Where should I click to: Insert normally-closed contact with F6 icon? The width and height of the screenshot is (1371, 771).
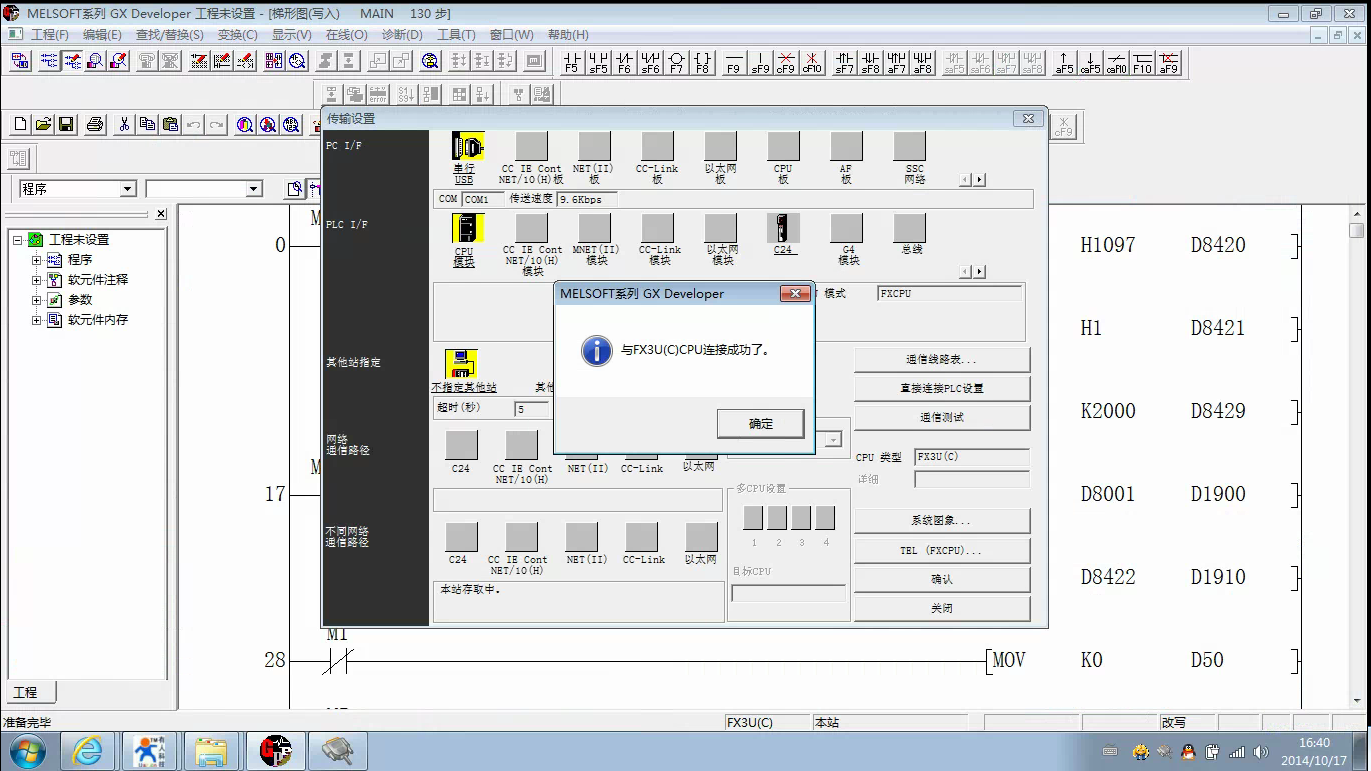(x=624, y=63)
